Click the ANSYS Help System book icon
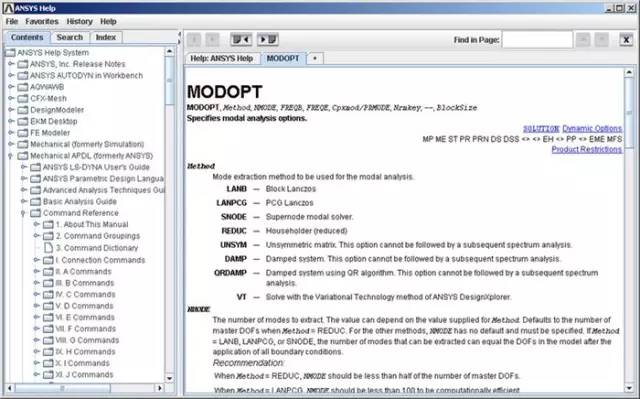Image resolution: width=640 pixels, height=399 pixels. [x=10, y=53]
